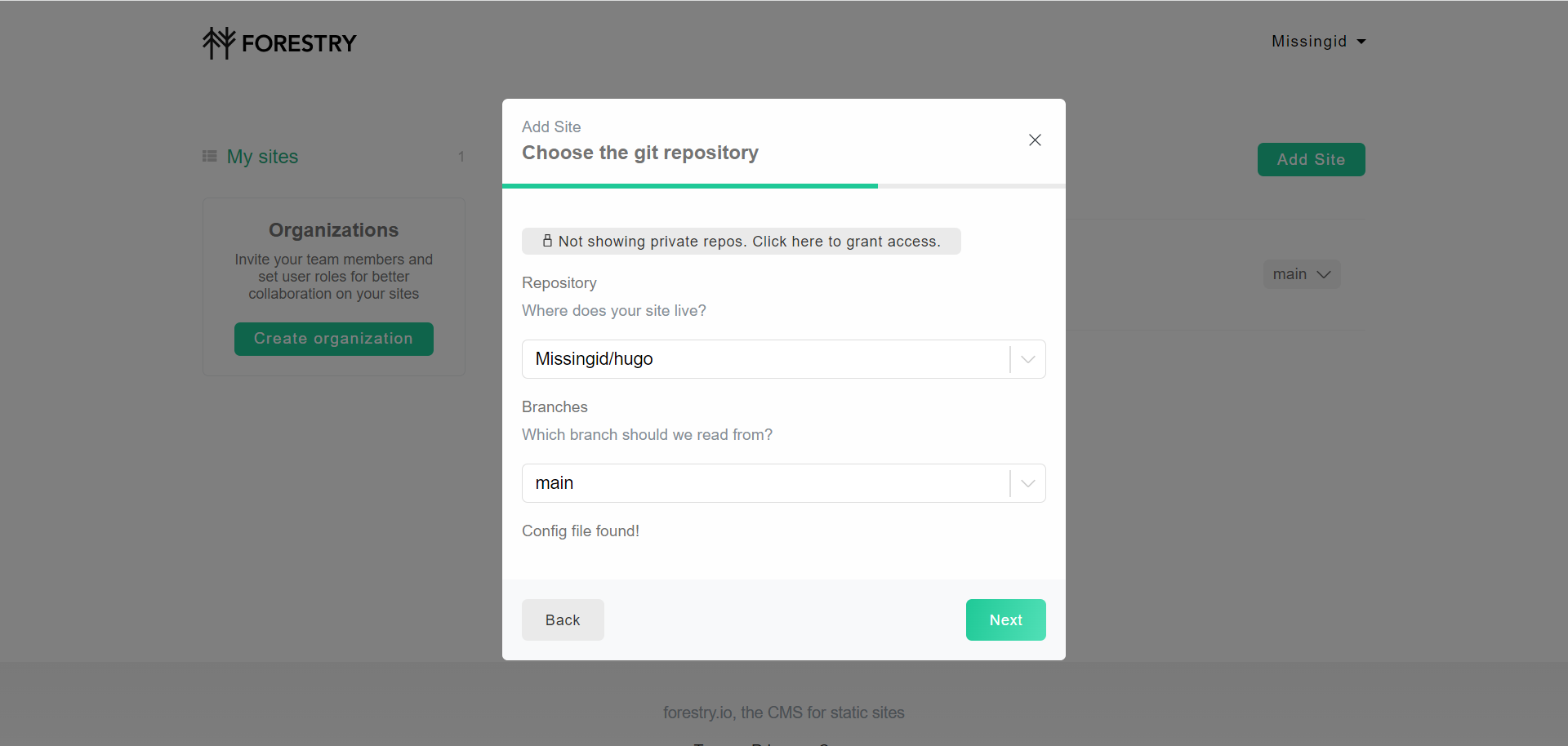Image resolution: width=1568 pixels, height=746 pixels.
Task: Click Create organization button
Action: tap(333, 339)
